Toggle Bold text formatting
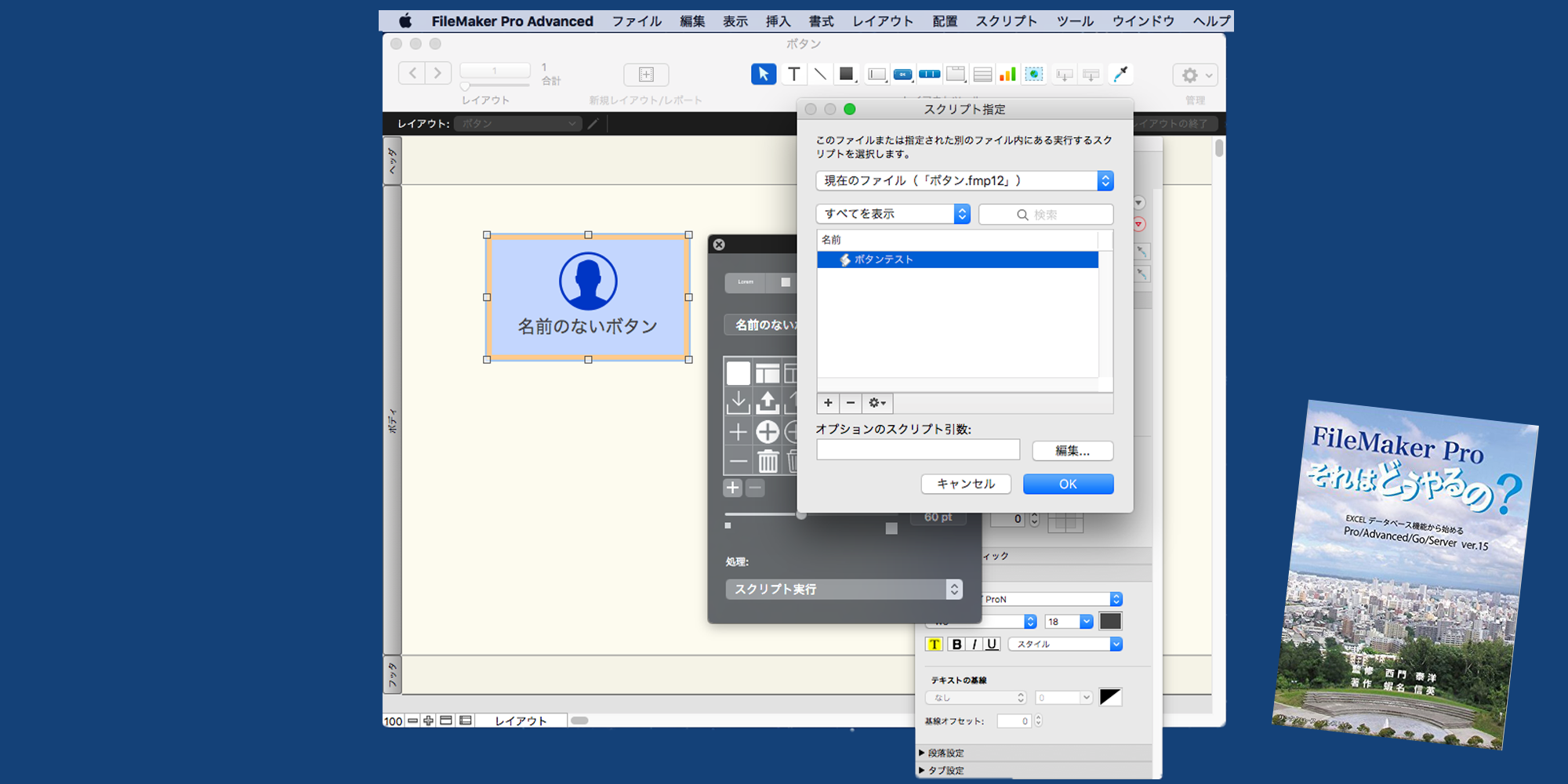The width and height of the screenshot is (1568, 784). tap(956, 644)
